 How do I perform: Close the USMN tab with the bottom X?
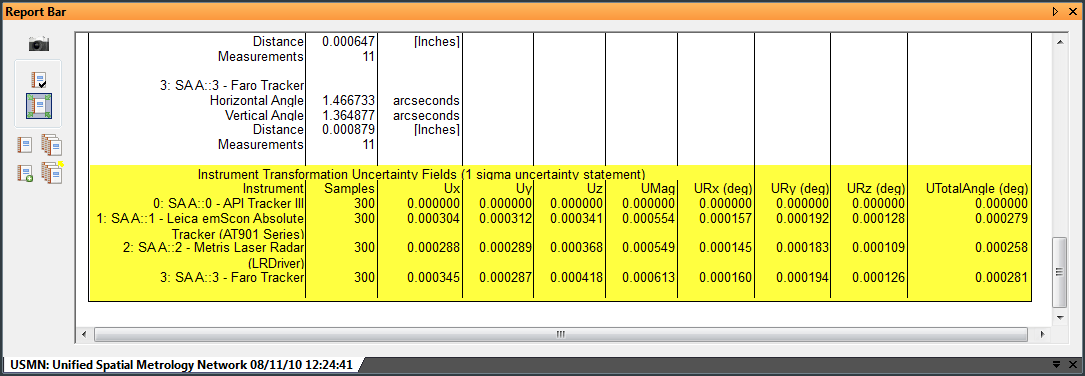pyautogui.click(x=1072, y=364)
